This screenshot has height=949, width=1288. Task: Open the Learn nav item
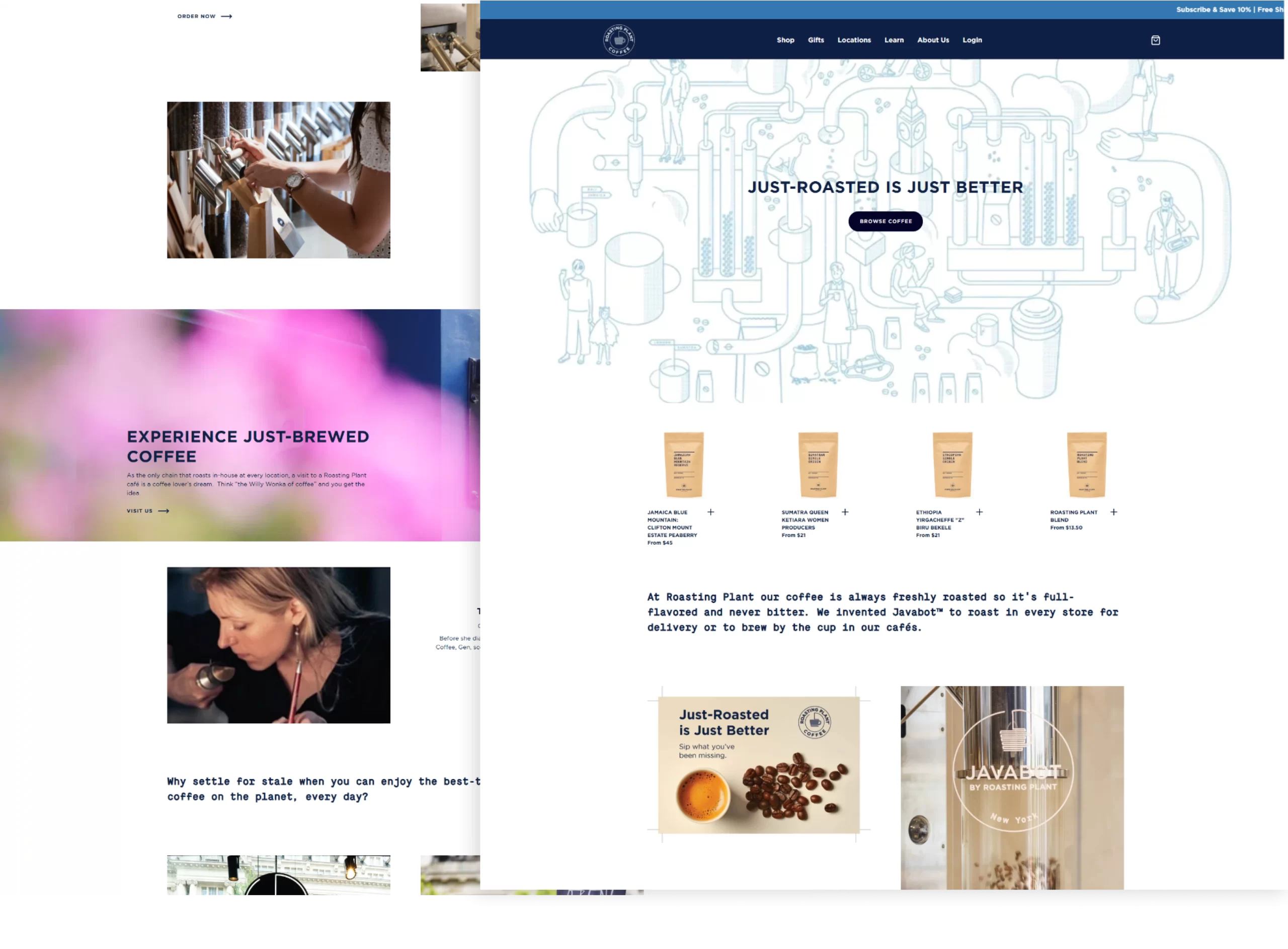894,40
